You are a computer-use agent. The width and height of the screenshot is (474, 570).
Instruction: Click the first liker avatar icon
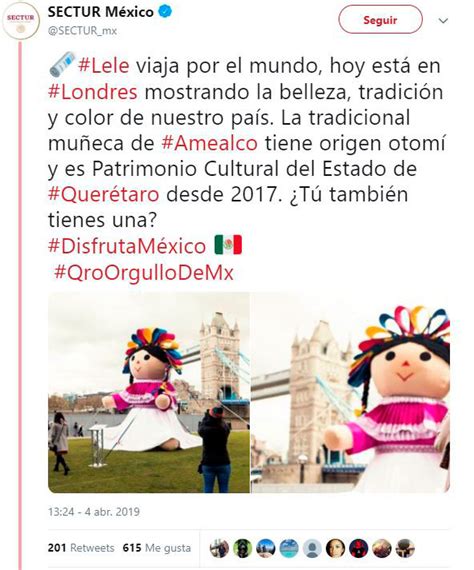coord(219,549)
